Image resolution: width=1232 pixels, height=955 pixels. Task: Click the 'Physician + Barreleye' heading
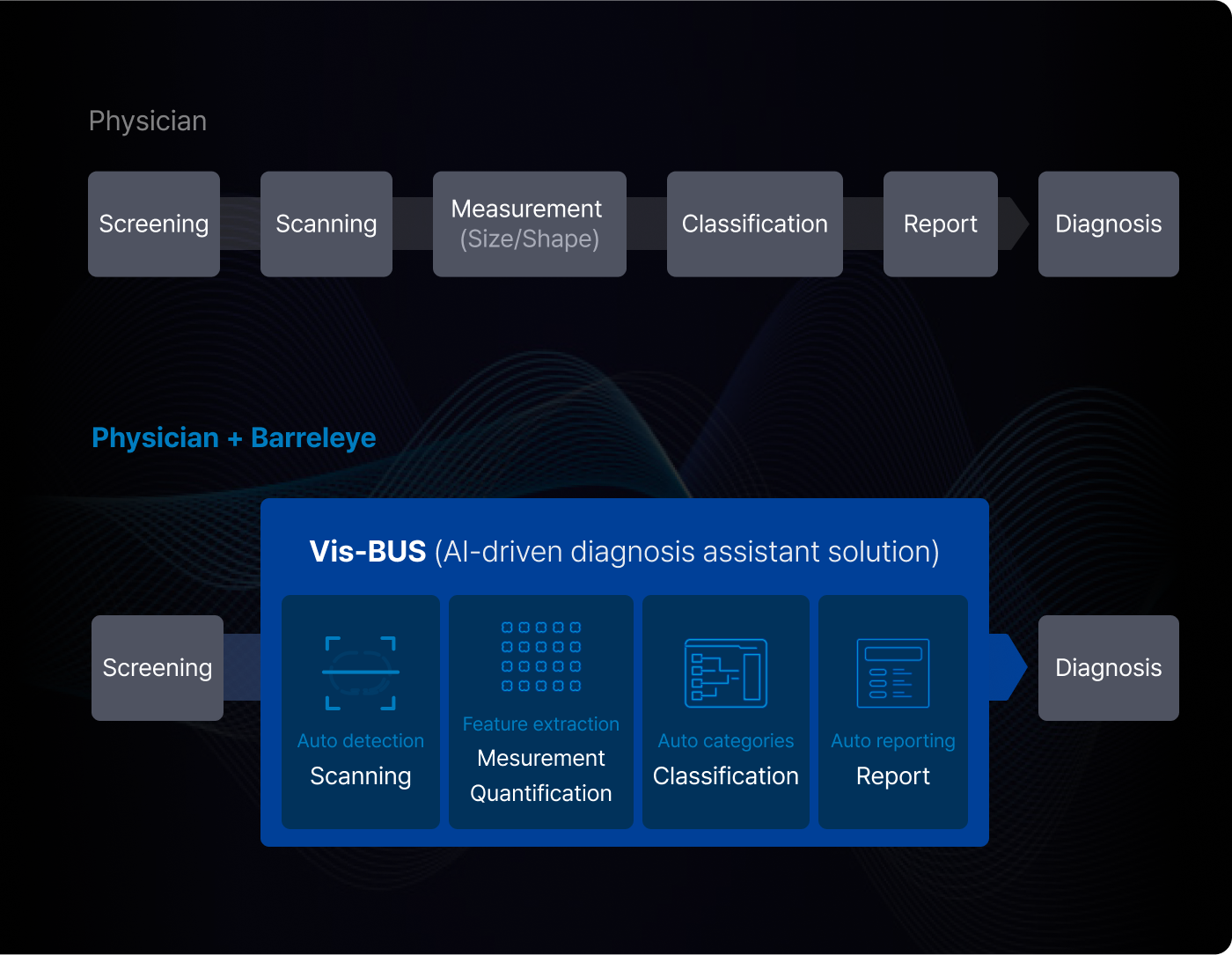tap(234, 437)
